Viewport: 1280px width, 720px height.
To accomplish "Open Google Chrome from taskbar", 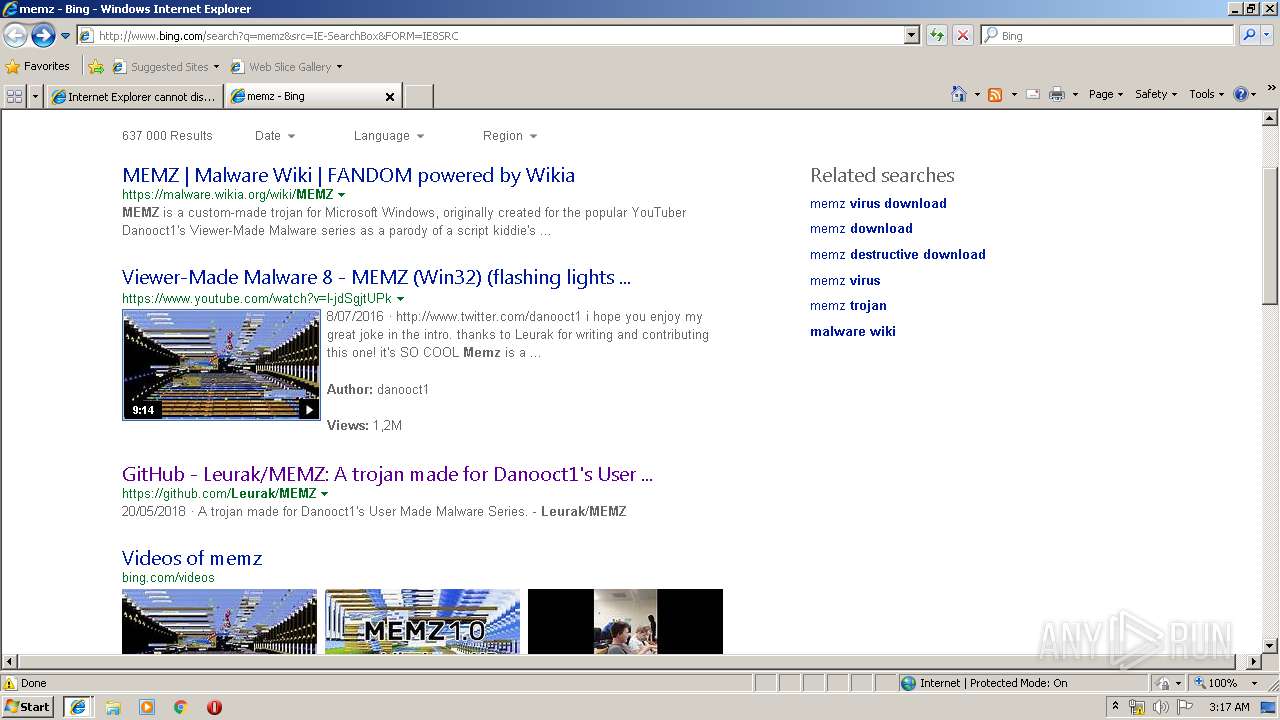I will coord(181,707).
